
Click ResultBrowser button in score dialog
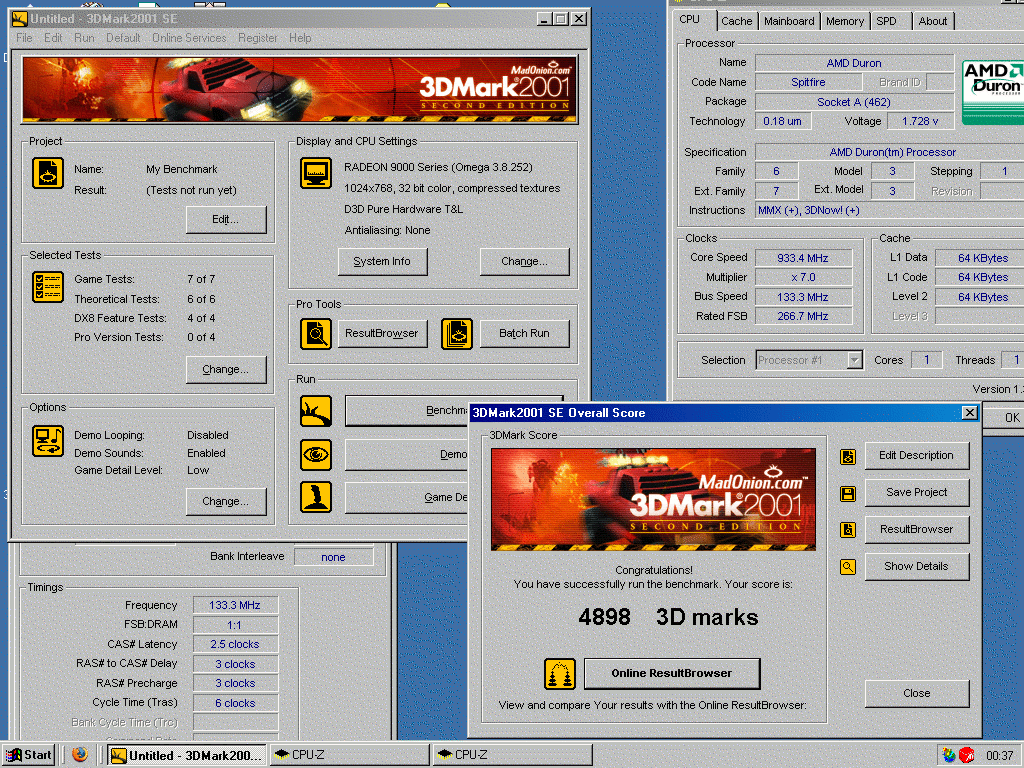(x=916, y=530)
